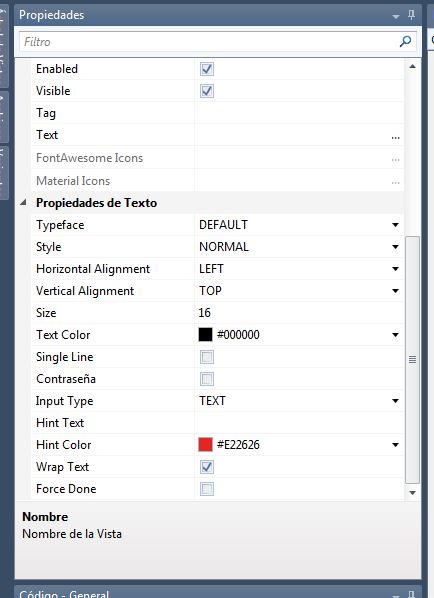Collapse the Propiedades de Texto section

[24, 203]
